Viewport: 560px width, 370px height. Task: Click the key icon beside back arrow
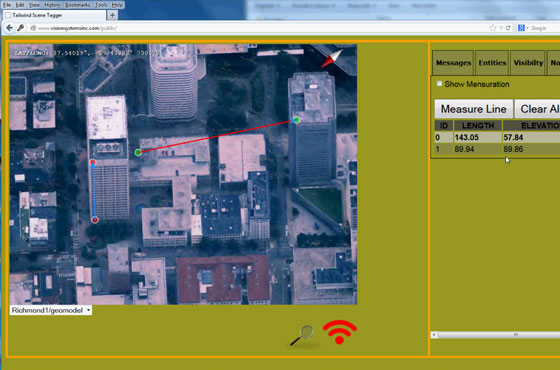[20, 28]
